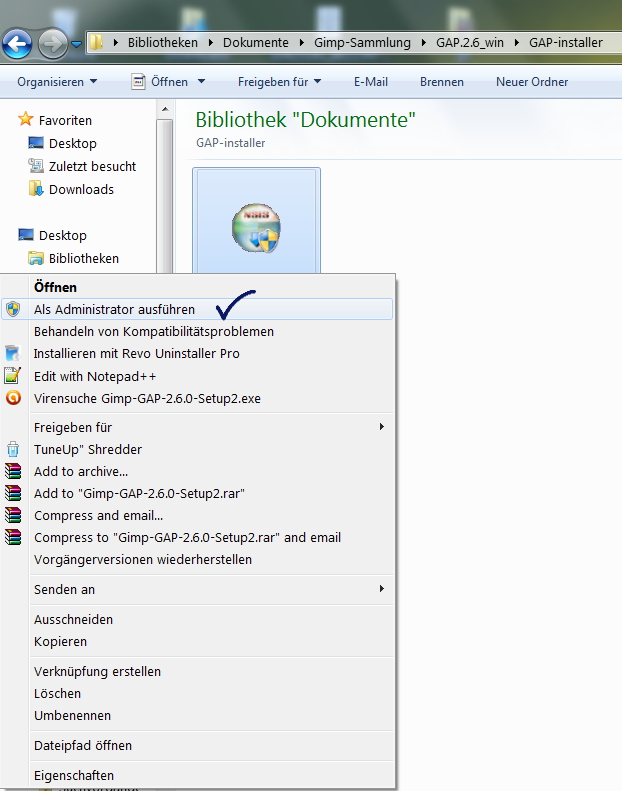The image size is (622, 791).
Task: Click the Forward navigation arrow
Action: pyautogui.click(x=52, y=44)
